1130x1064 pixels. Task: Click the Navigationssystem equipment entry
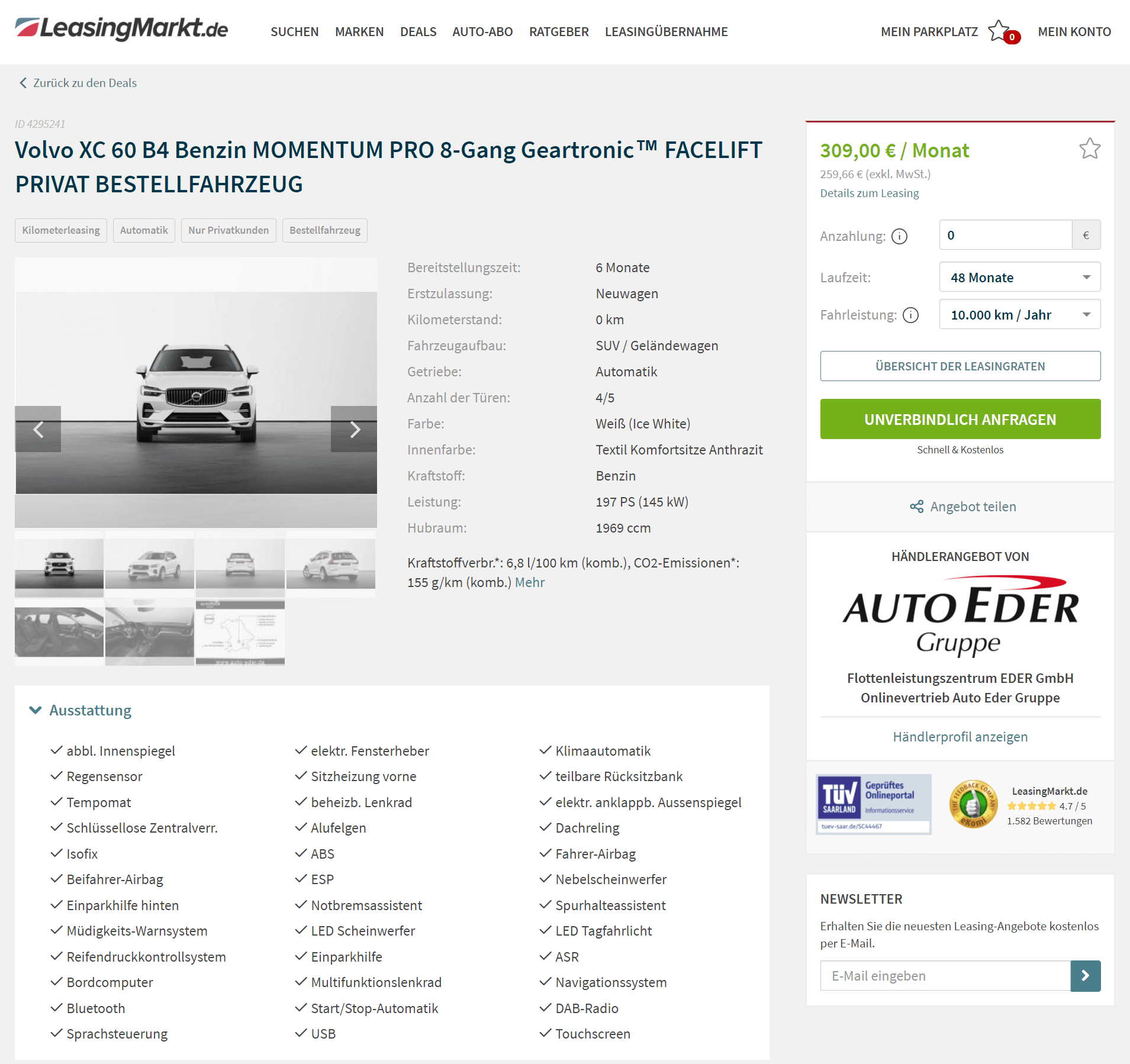point(611,982)
